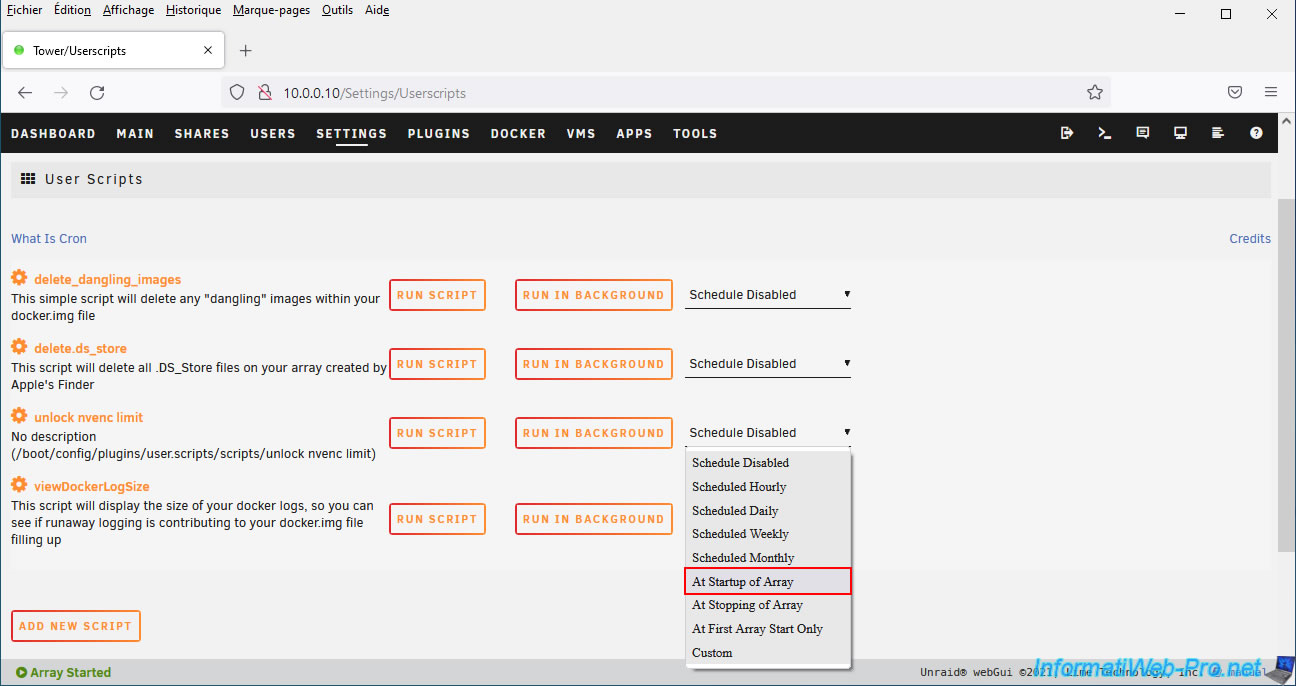Open the feedback icon in Unraid header
Screen dimensions: 1296x686
click(1143, 133)
